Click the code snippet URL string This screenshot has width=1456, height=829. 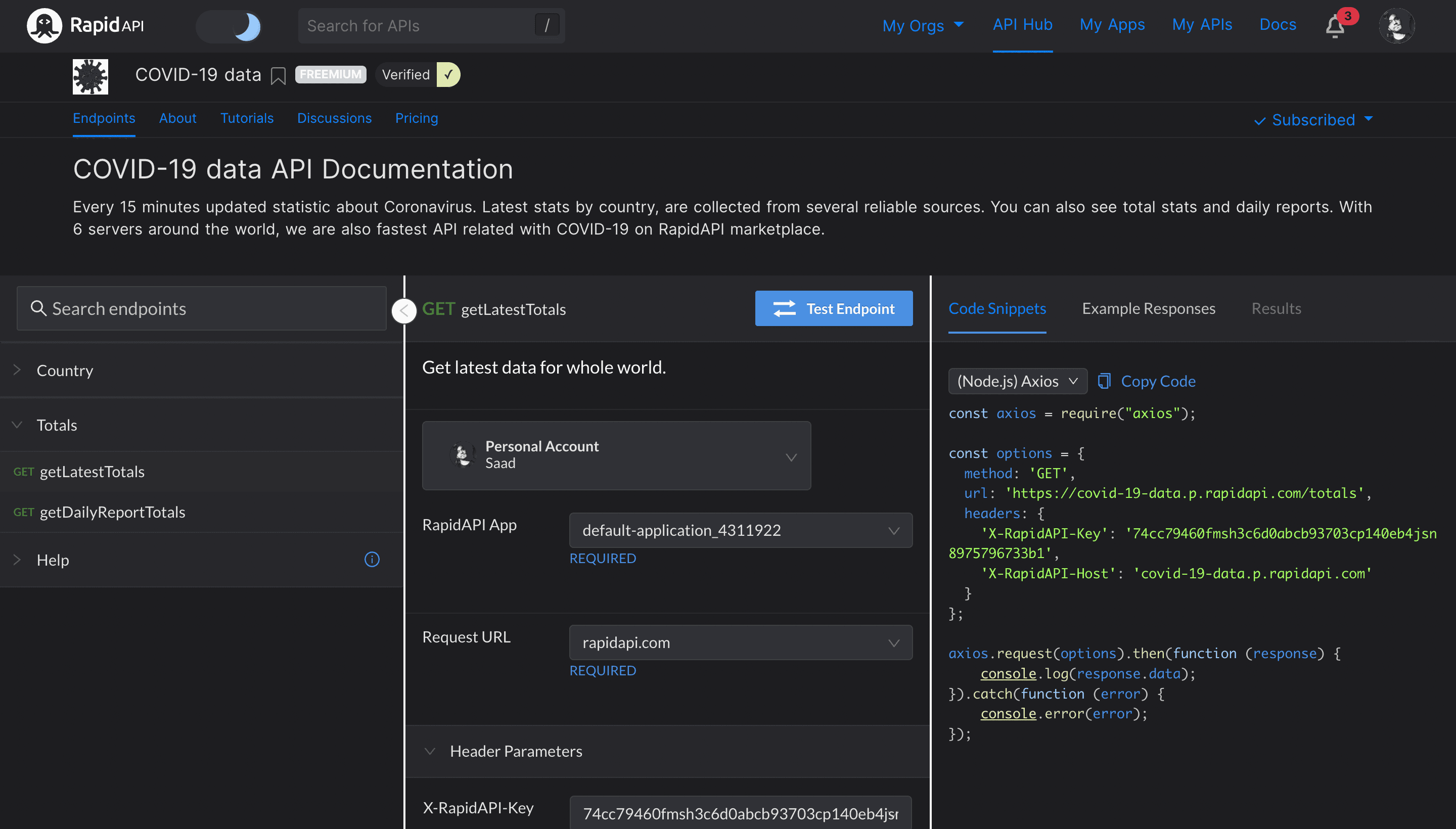coord(1185,493)
